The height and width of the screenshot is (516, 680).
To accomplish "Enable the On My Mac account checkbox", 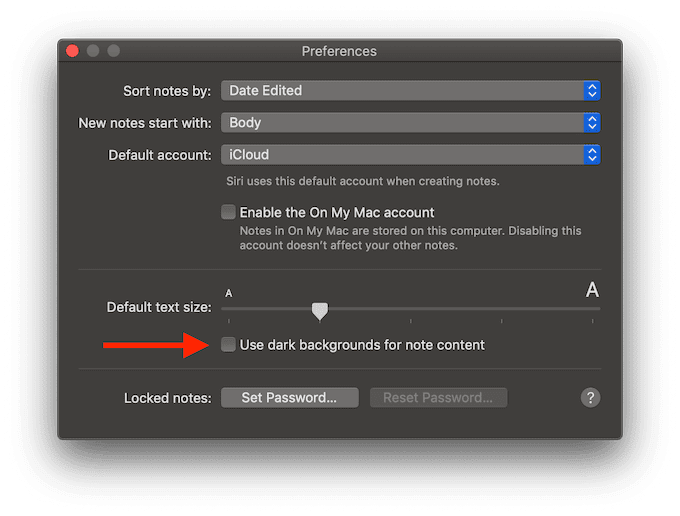I will click(x=228, y=212).
